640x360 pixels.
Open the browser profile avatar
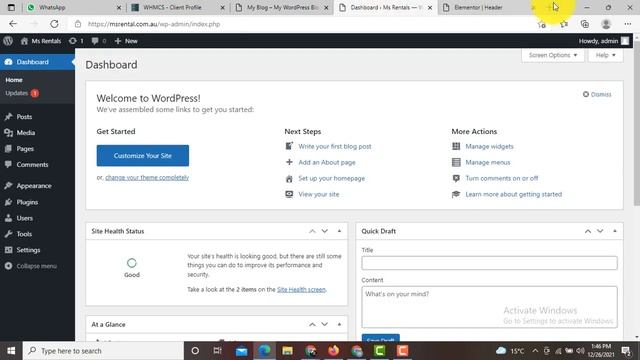coord(606,24)
